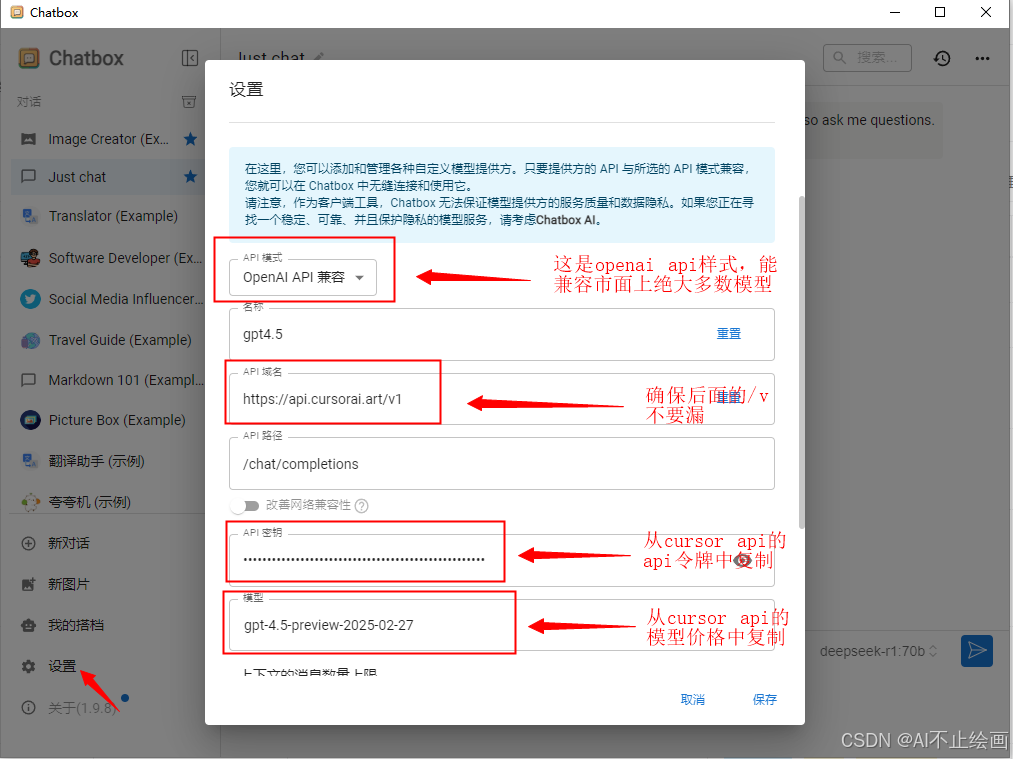The image size is (1013, 759).
Task: Click the Chatbox logo in sidebar
Action: tap(29, 58)
